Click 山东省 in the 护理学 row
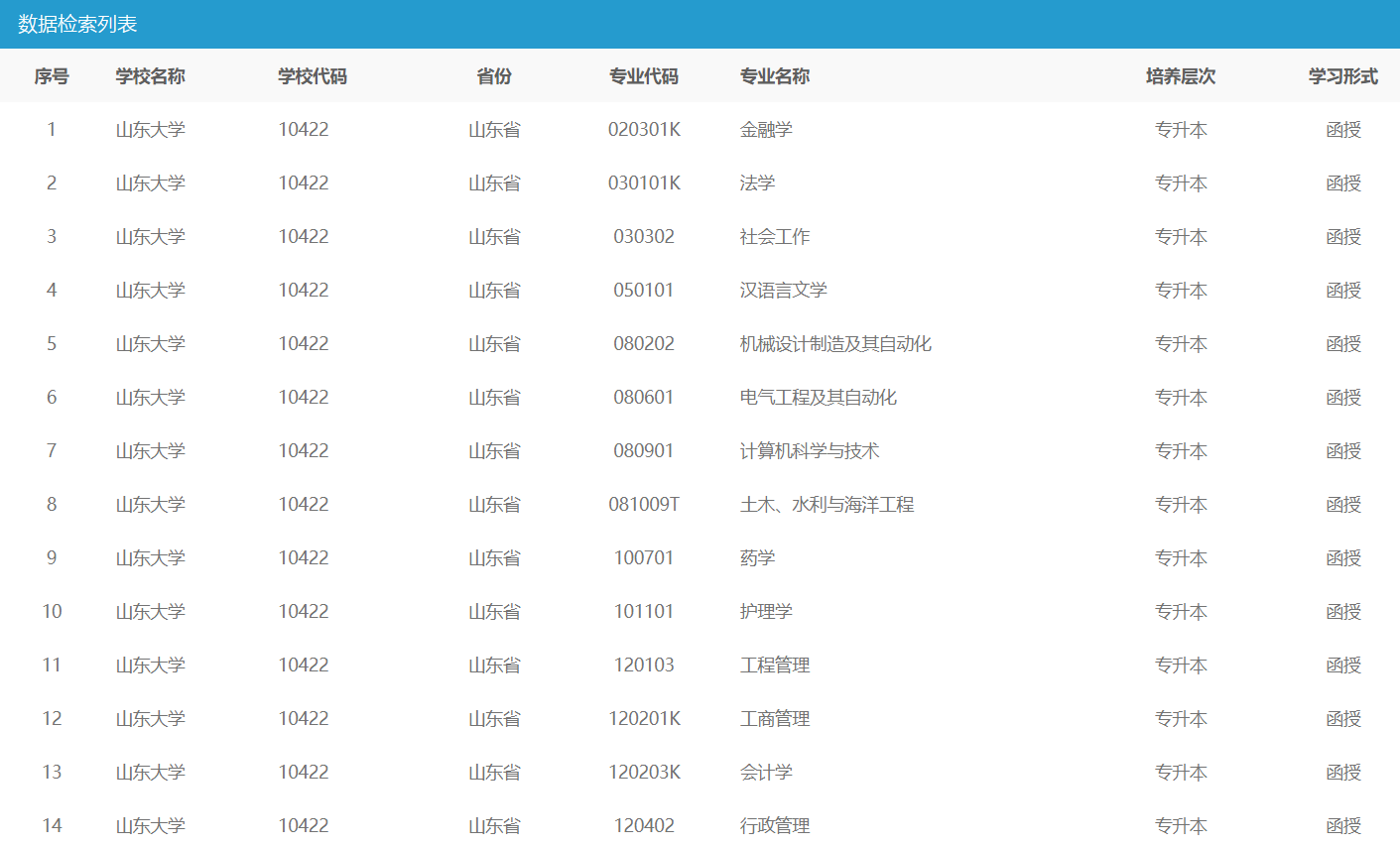 tap(494, 612)
